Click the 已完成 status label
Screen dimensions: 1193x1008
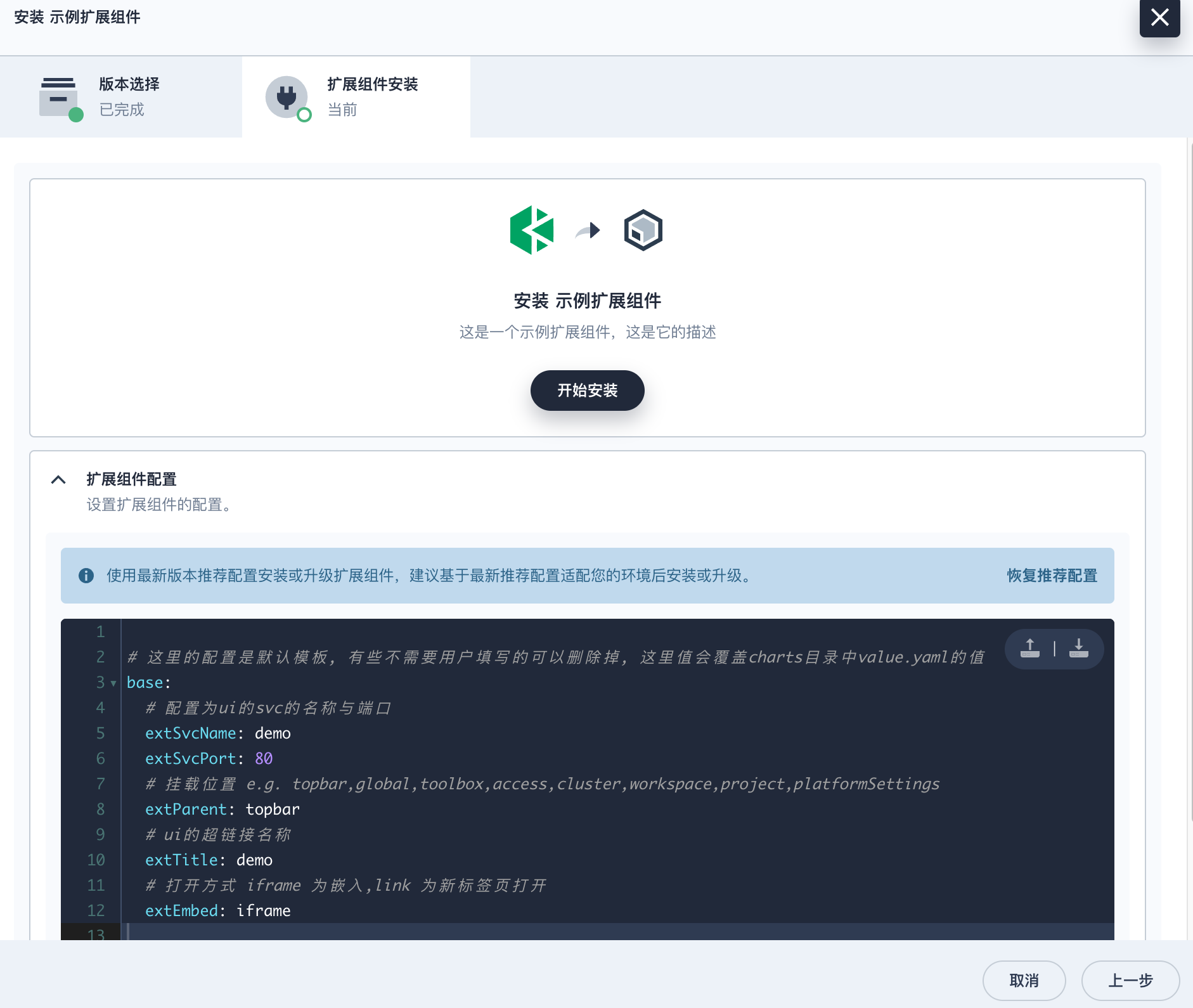coord(122,110)
